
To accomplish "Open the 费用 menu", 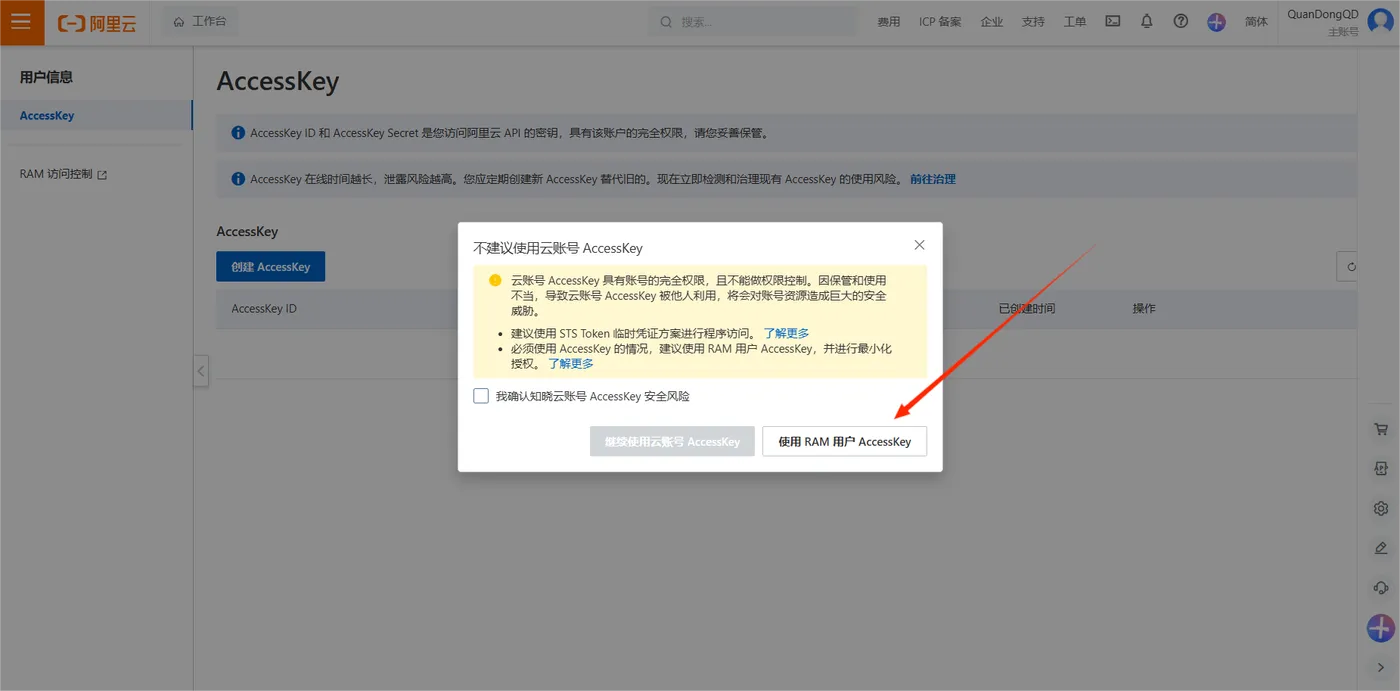I will click(x=888, y=22).
